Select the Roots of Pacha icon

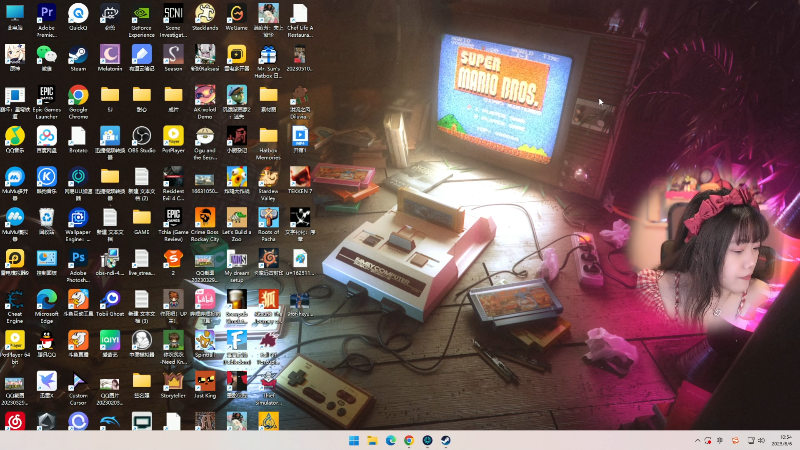[268, 224]
